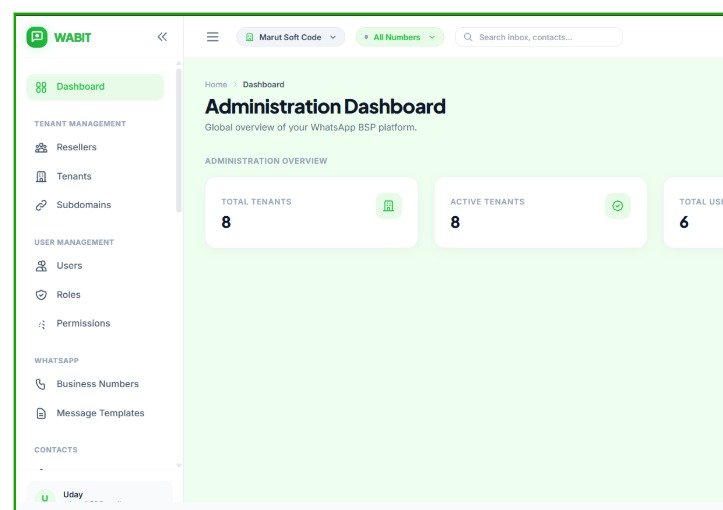Open Dashboard in the sidebar
The width and height of the screenshot is (723, 510).
(x=95, y=87)
